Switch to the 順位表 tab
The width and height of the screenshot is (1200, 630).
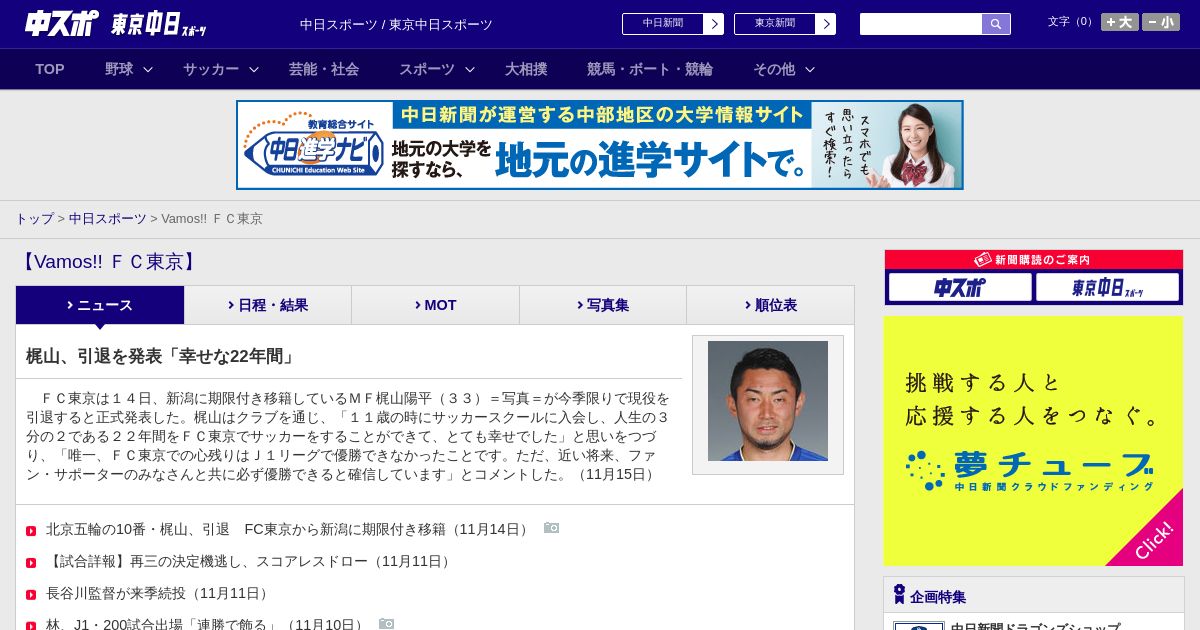770,305
